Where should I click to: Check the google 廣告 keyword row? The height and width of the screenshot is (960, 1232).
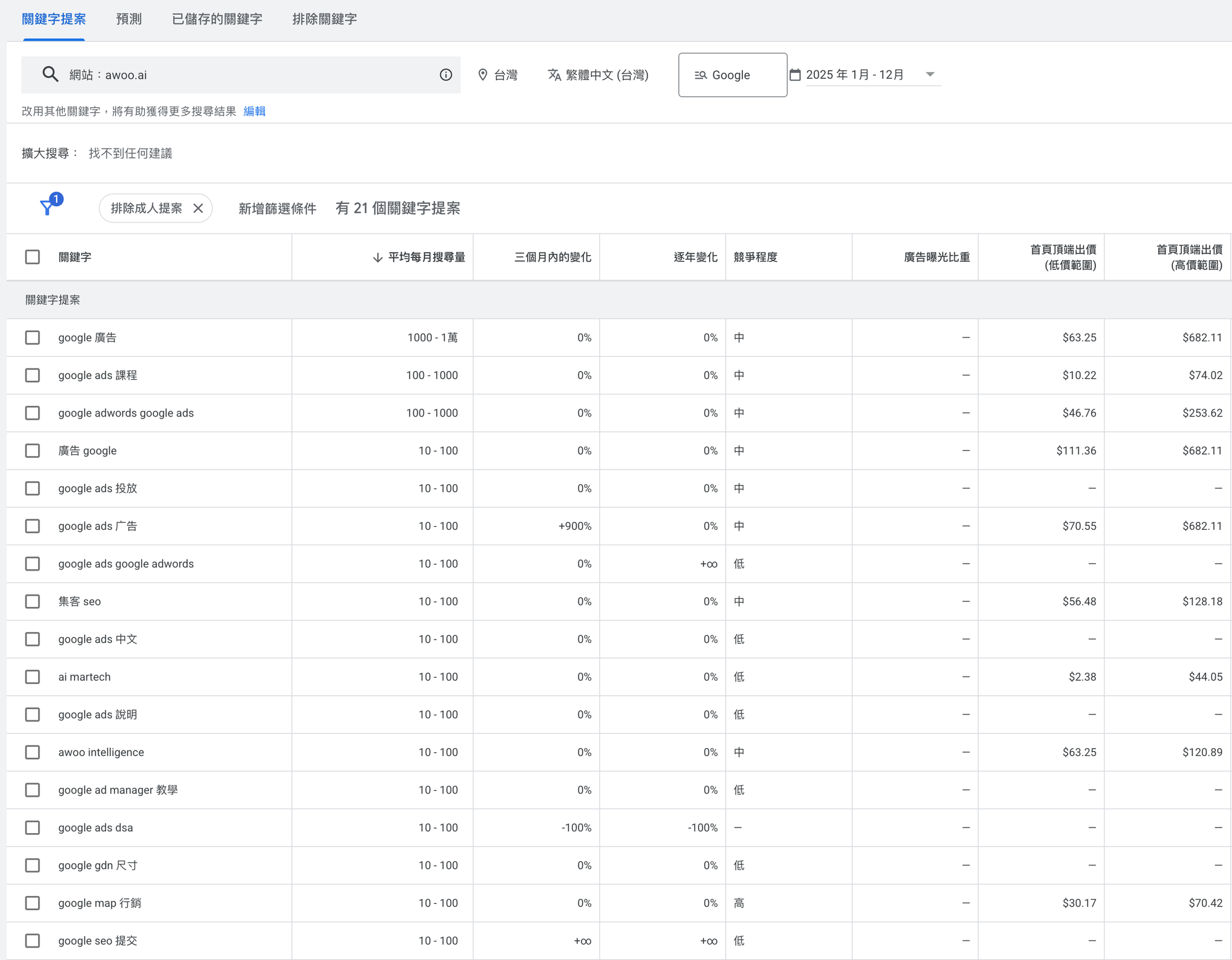[x=33, y=338]
